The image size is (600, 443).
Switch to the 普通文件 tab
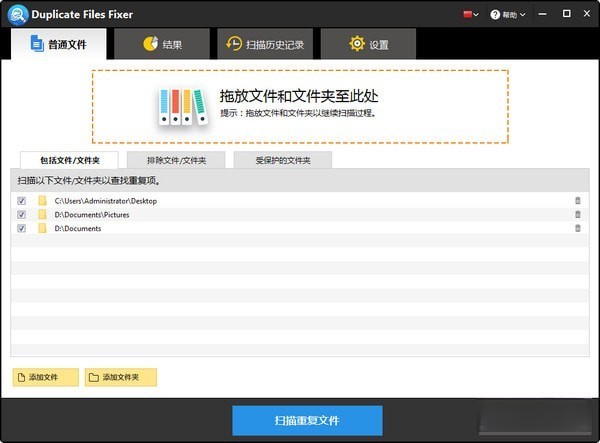pos(59,44)
